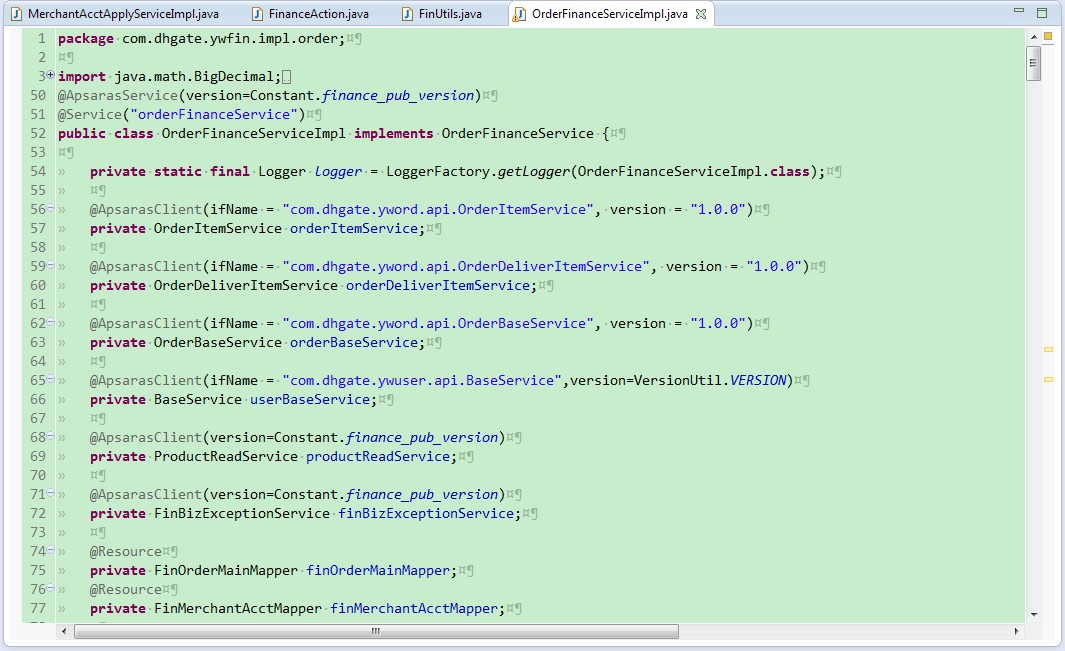Click the package name com.dhgate.ywfin.impl.order
This screenshot has height=651, width=1065.
click(229, 39)
